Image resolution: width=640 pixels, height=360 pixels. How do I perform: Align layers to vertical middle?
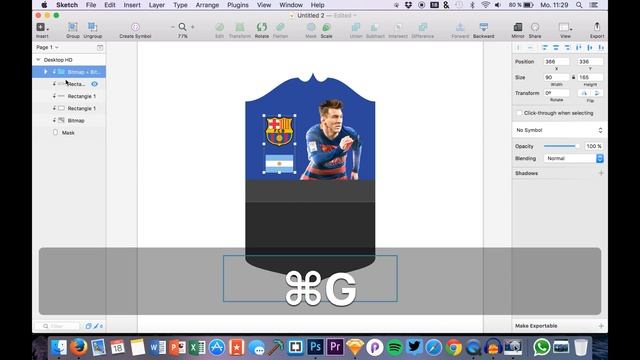[x=590, y=48]
